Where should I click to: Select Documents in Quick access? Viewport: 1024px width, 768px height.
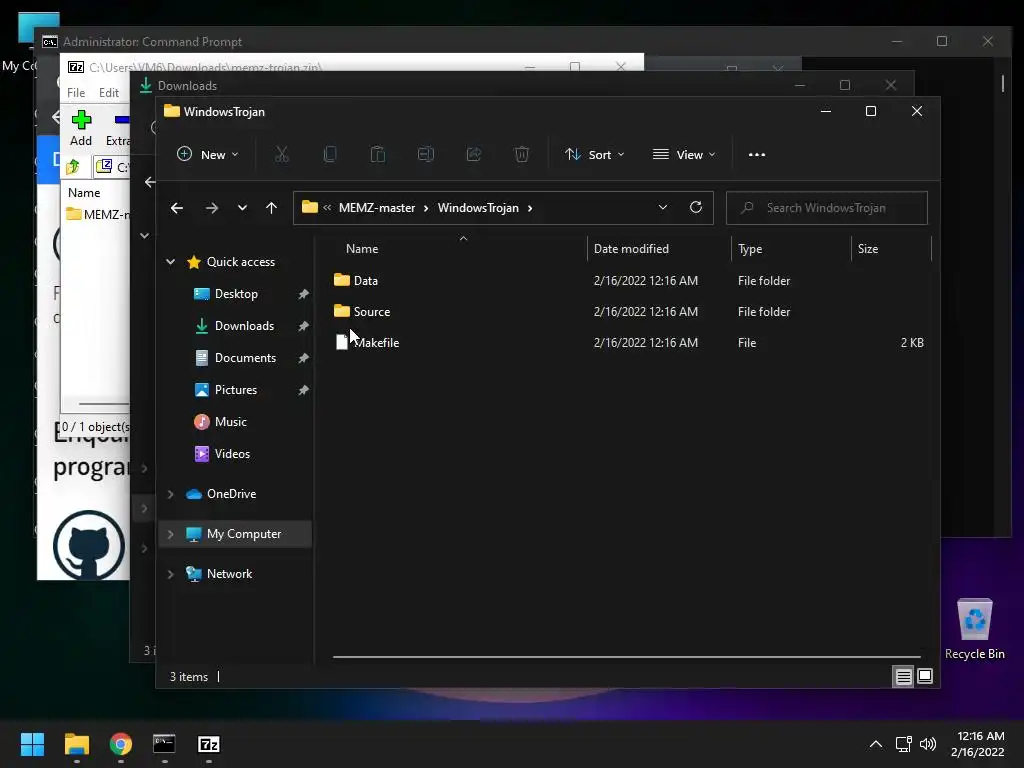(x=245, y=358)
